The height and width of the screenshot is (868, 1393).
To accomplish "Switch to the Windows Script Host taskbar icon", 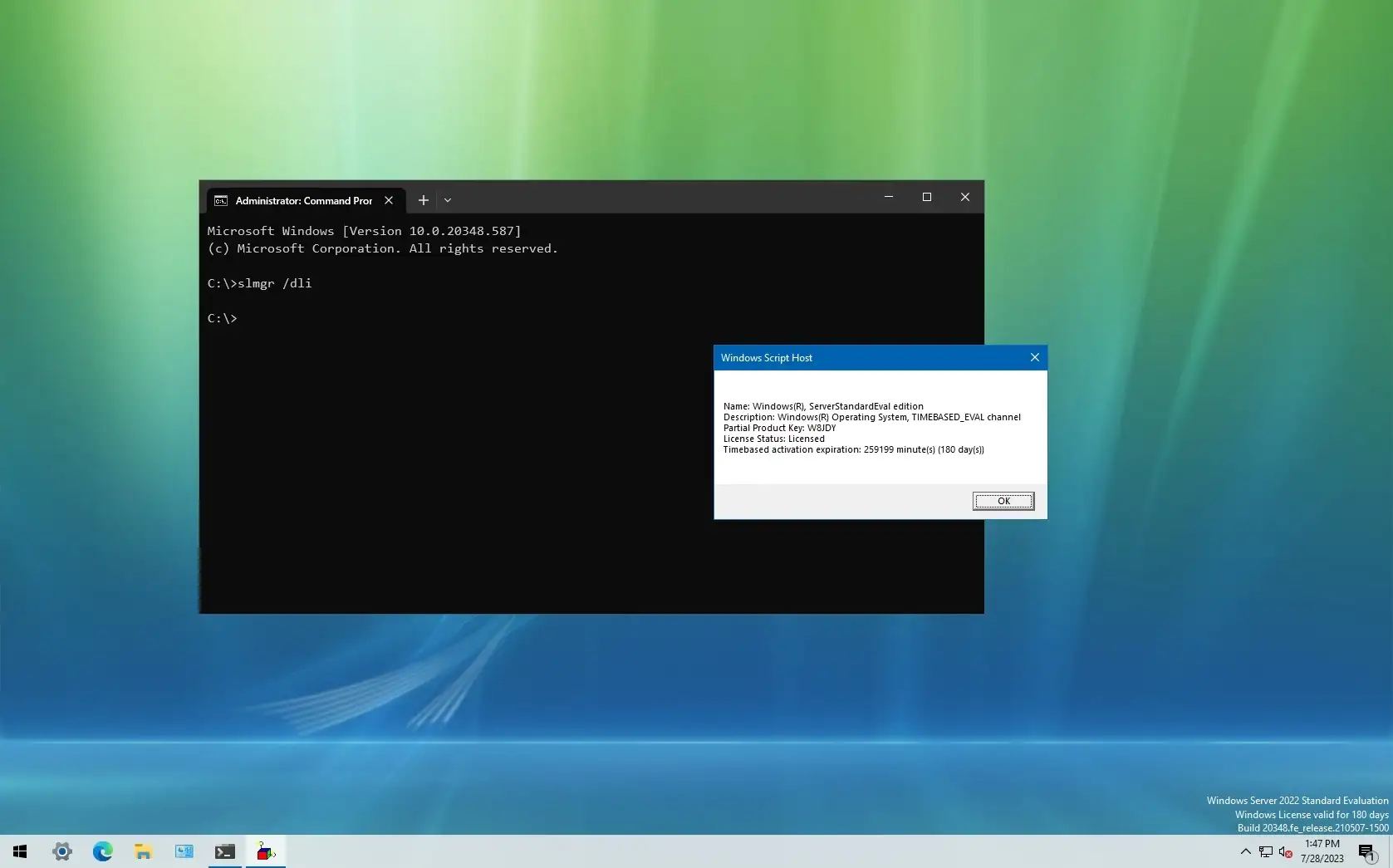I will coord(265,851).
